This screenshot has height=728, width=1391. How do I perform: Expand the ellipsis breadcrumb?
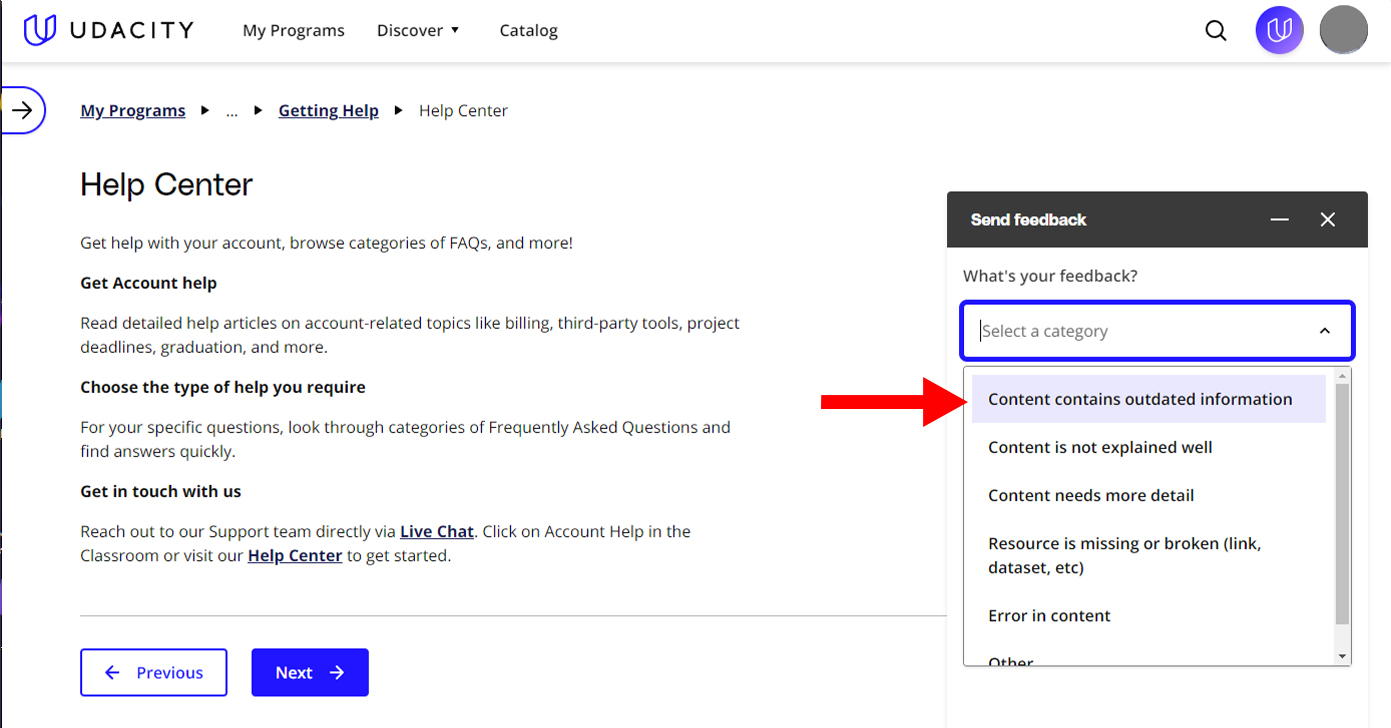[232, 111]
